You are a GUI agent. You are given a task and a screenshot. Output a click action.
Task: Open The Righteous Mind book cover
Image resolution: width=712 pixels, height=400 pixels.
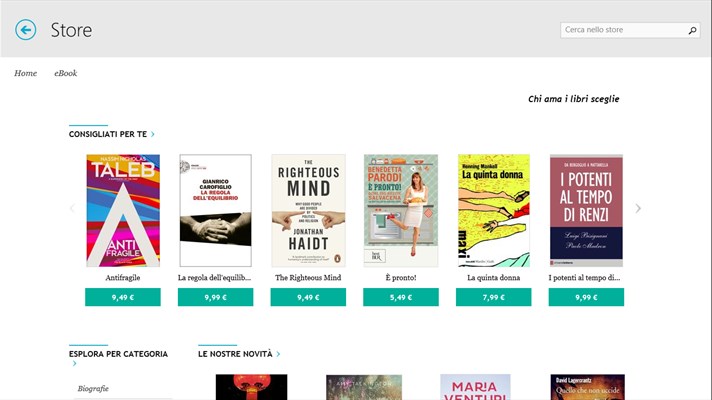(308, 210)
